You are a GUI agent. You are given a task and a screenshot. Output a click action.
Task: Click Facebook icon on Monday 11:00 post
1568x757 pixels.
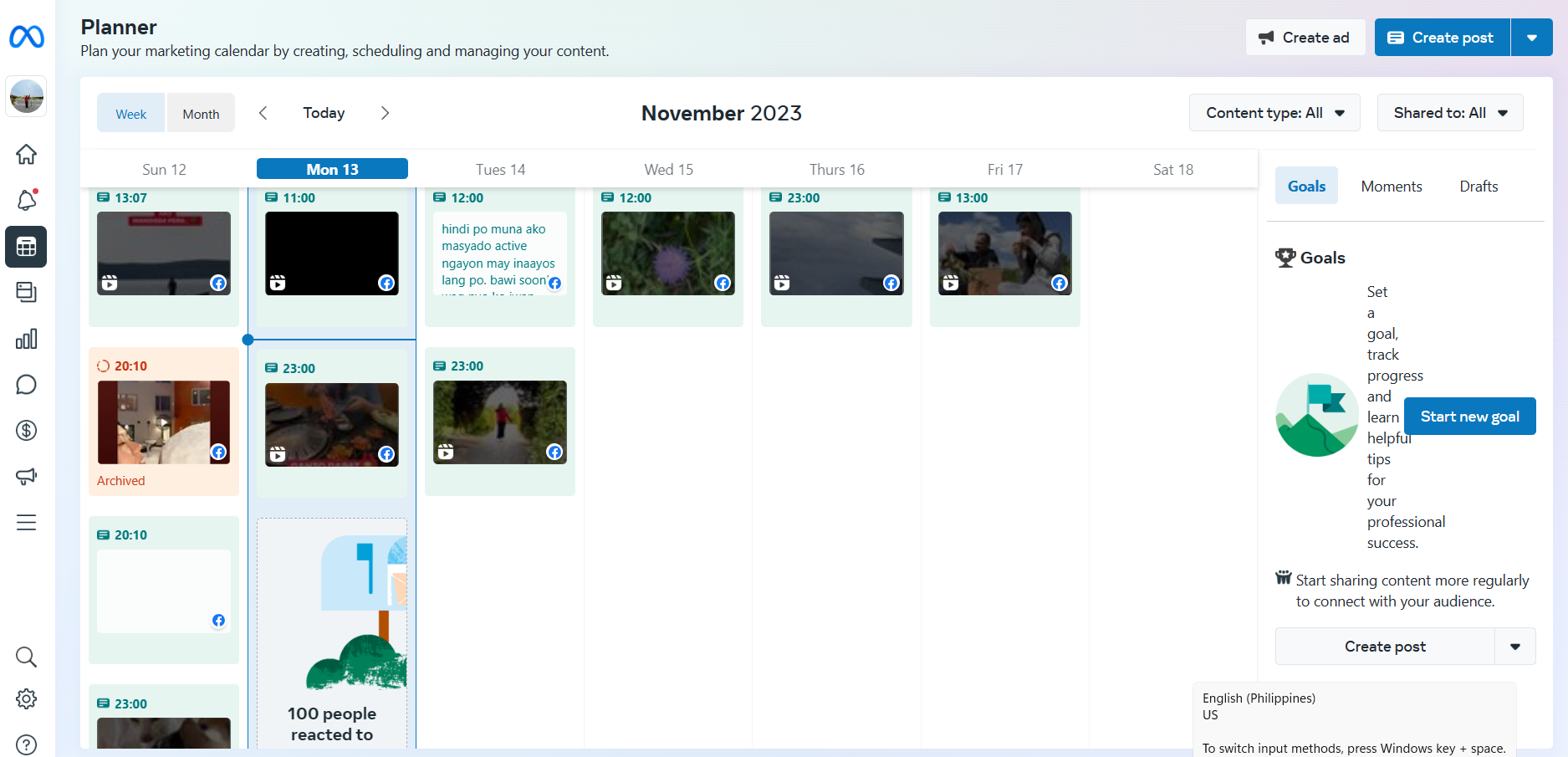(x=386, y=283)
